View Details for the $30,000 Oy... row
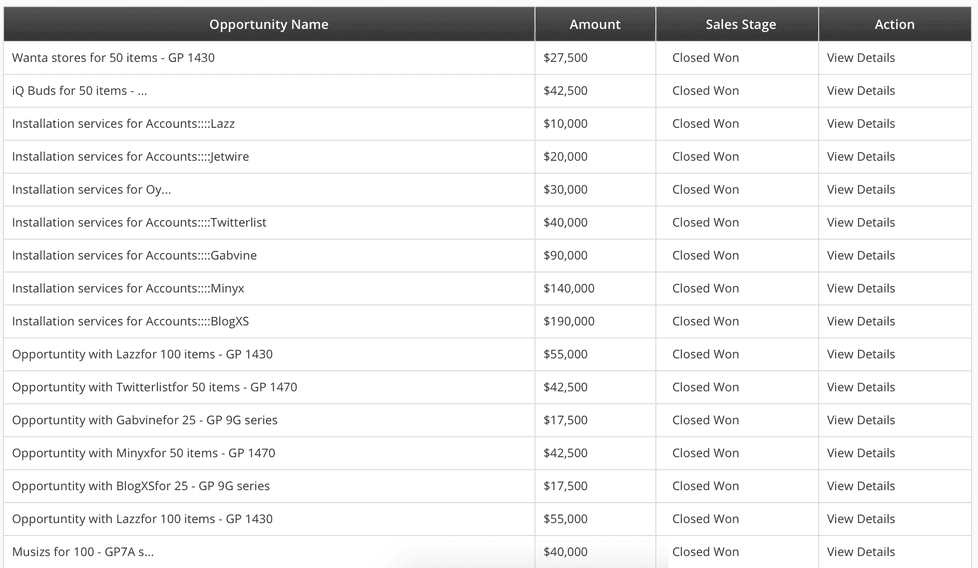The image size is (978, 568). pos(861,190)
